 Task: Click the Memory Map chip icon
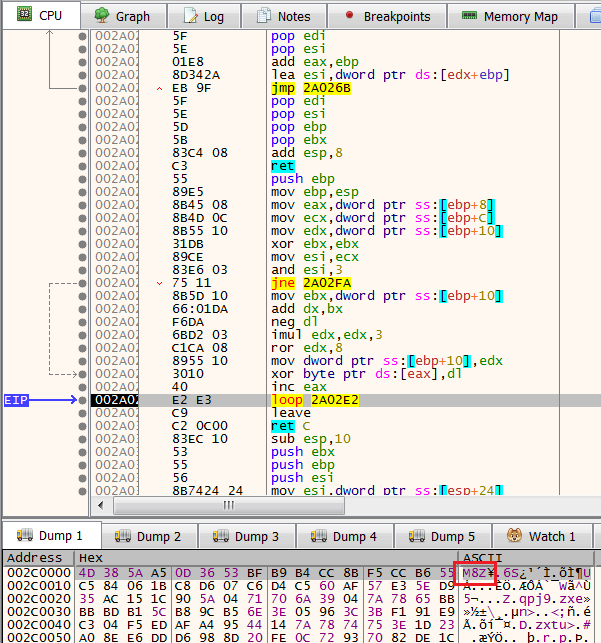(x=469, y=16)
